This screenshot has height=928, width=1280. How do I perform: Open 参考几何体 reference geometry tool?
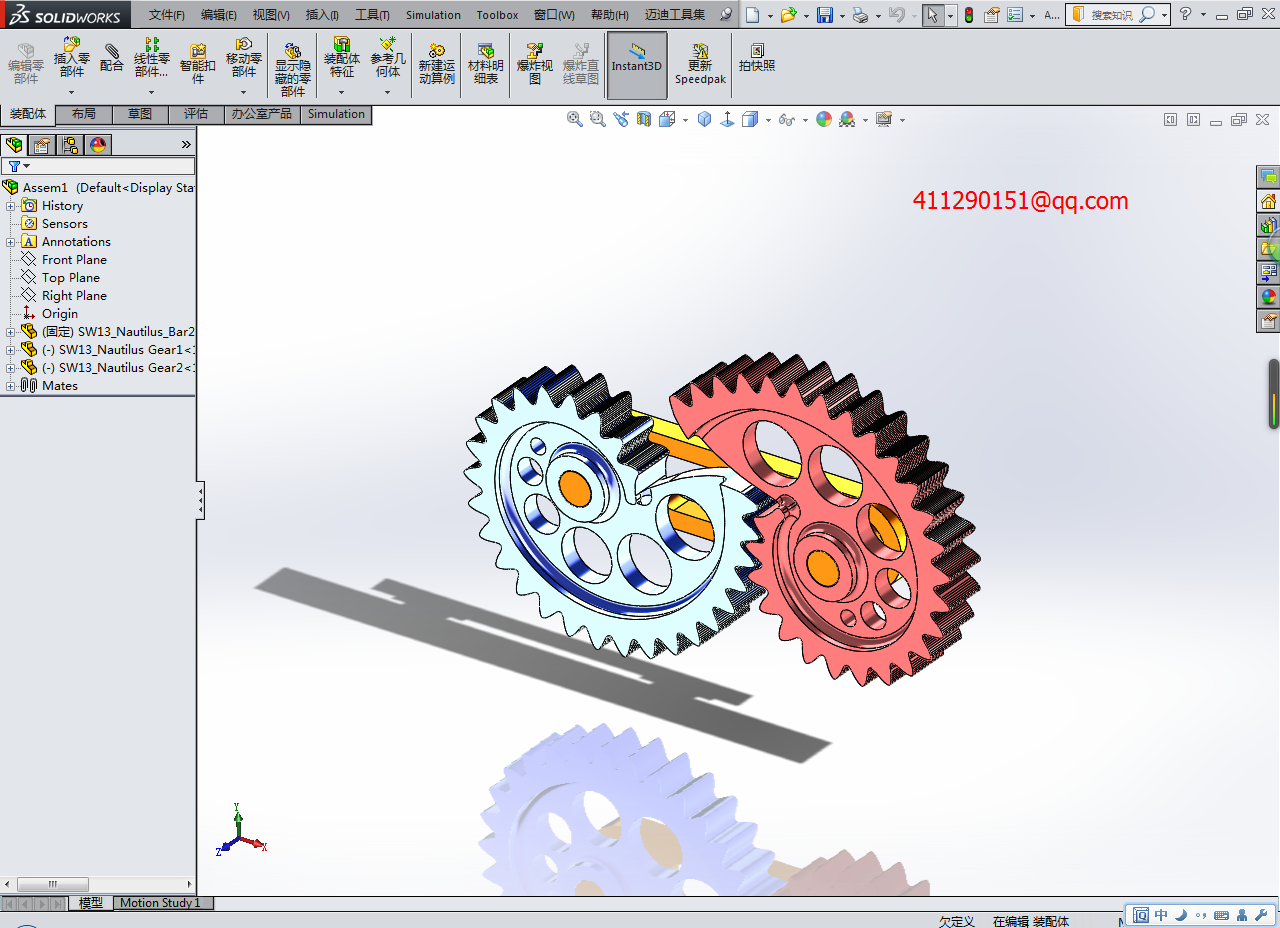tap(388, 58)
